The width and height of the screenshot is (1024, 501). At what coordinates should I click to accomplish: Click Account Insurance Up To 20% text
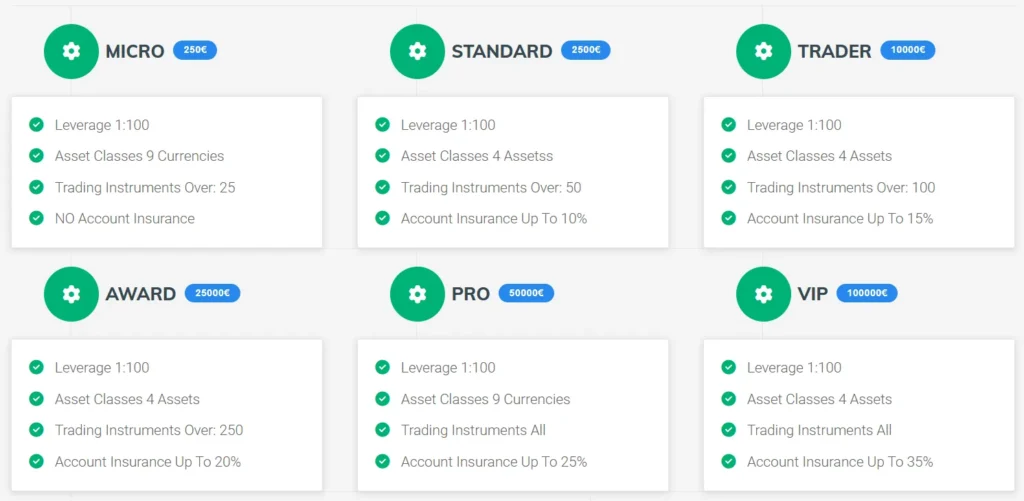(x=148, y=462)
